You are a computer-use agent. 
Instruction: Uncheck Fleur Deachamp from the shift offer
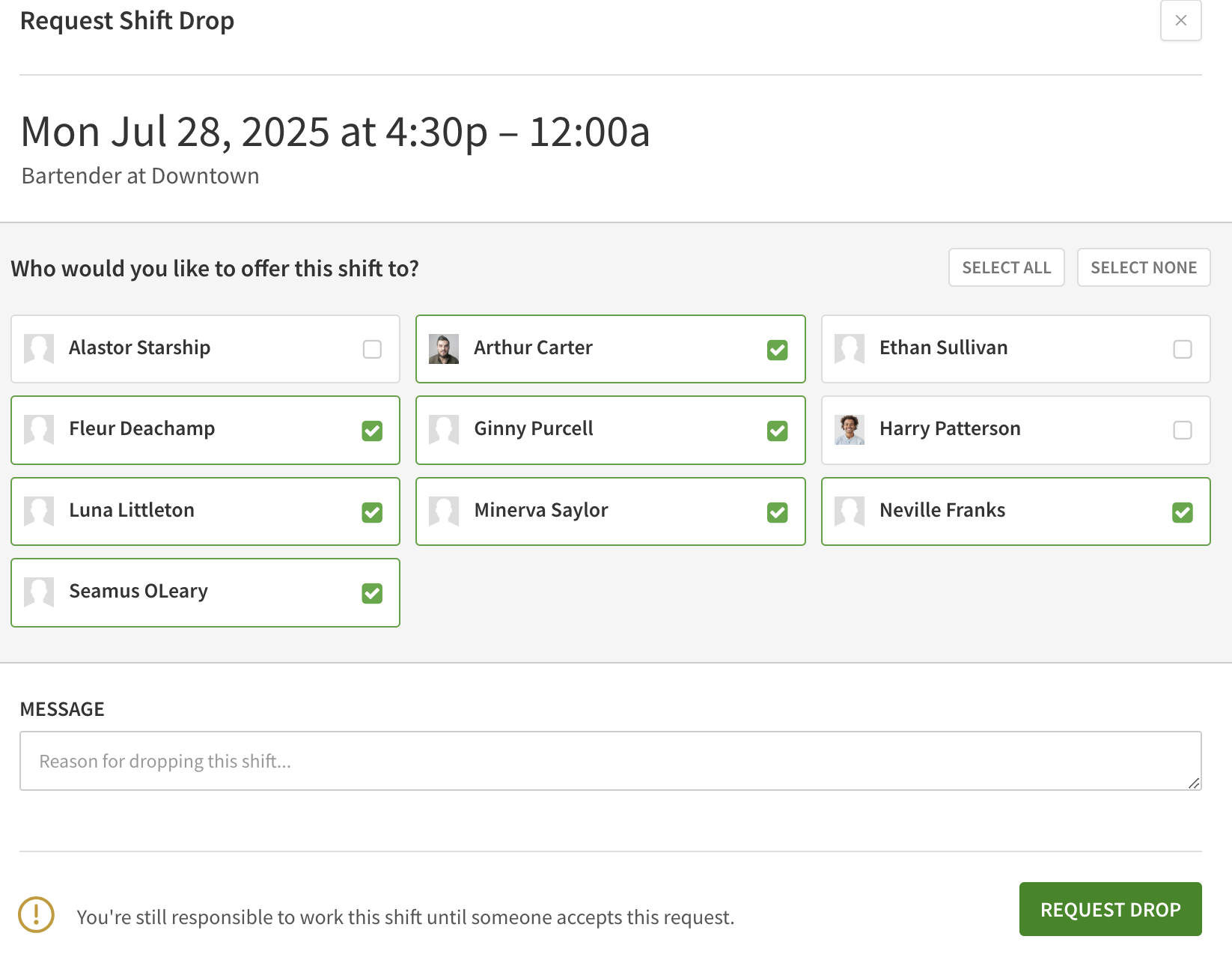coord(372,431)
